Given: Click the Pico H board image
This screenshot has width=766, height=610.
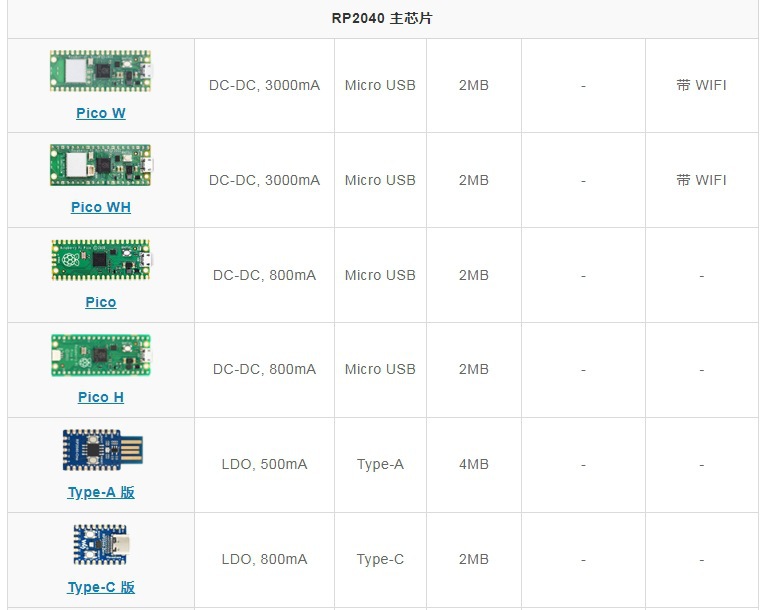Looking at the screenshot, I should 101,355.
